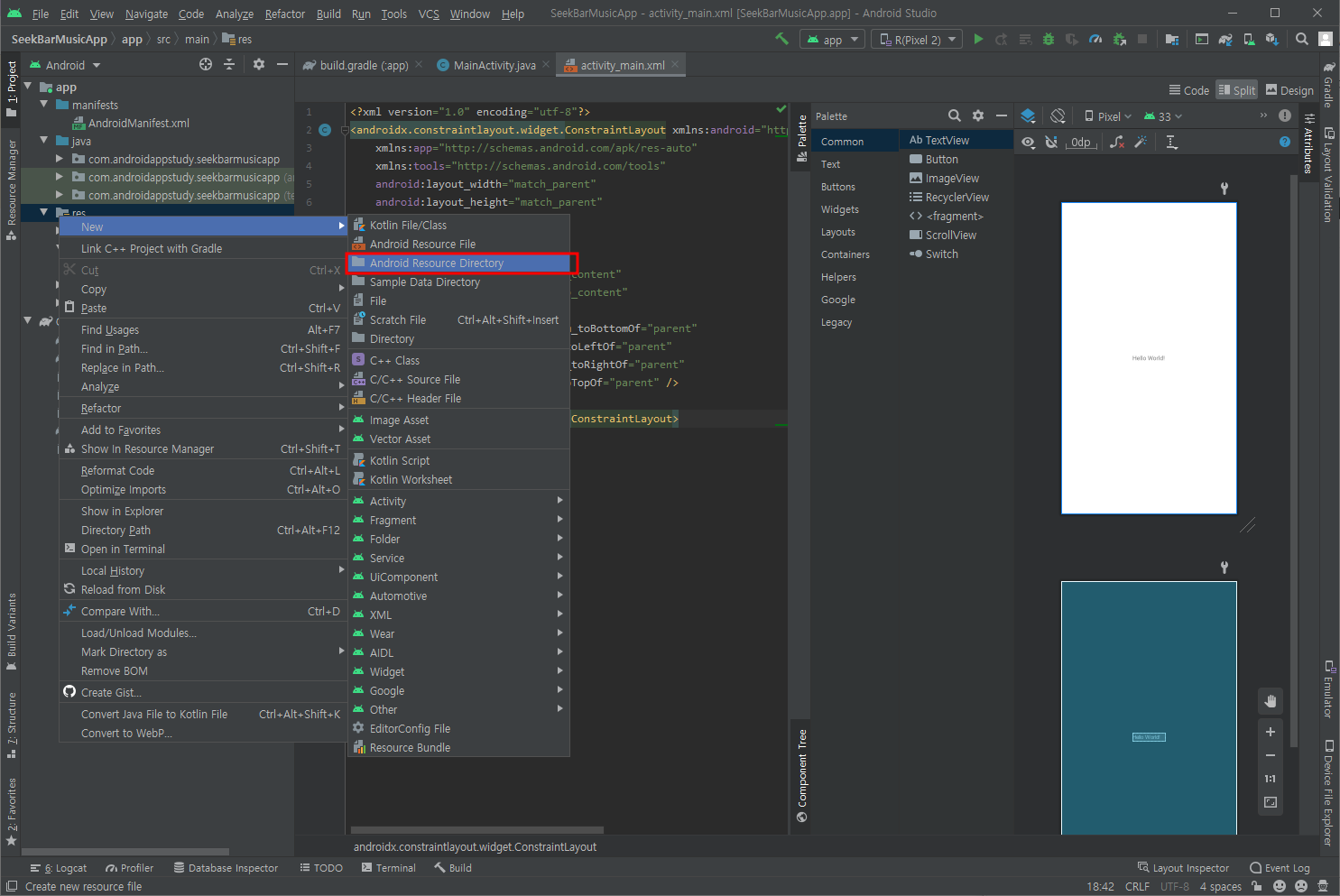This screenshot has height=896, width=1340.
Task: Click Attach Debugger to Android Process icon
Action: click(x=1120, y=39)
